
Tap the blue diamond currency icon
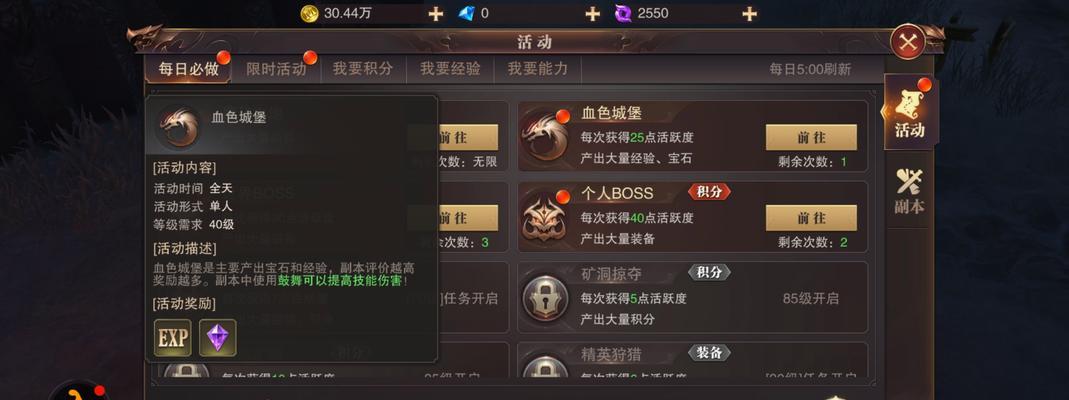click(x=467, y=13)
